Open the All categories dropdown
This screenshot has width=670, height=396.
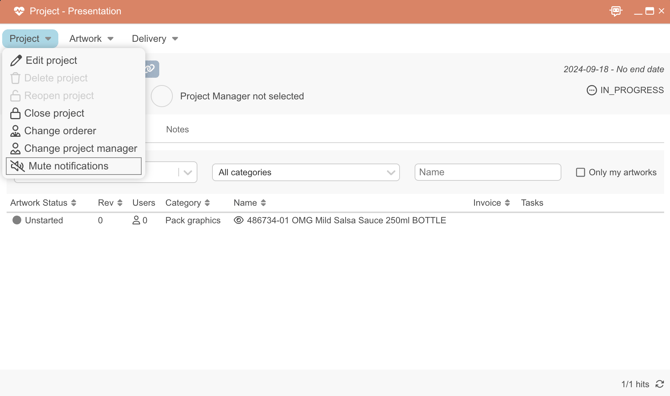coord(306,172)
